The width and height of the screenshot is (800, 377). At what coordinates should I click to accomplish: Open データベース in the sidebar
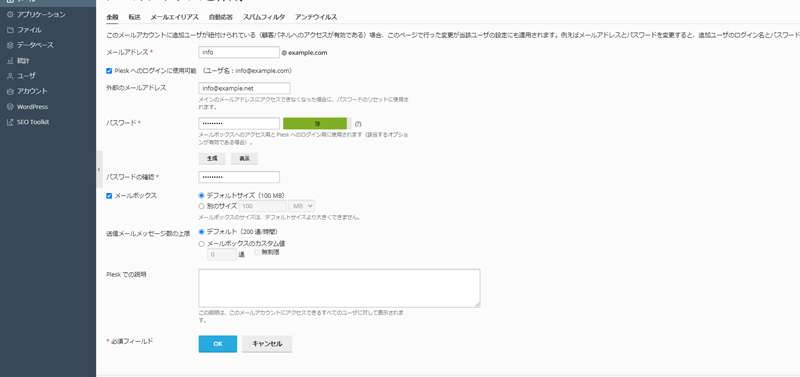click(x=35, y=45)
